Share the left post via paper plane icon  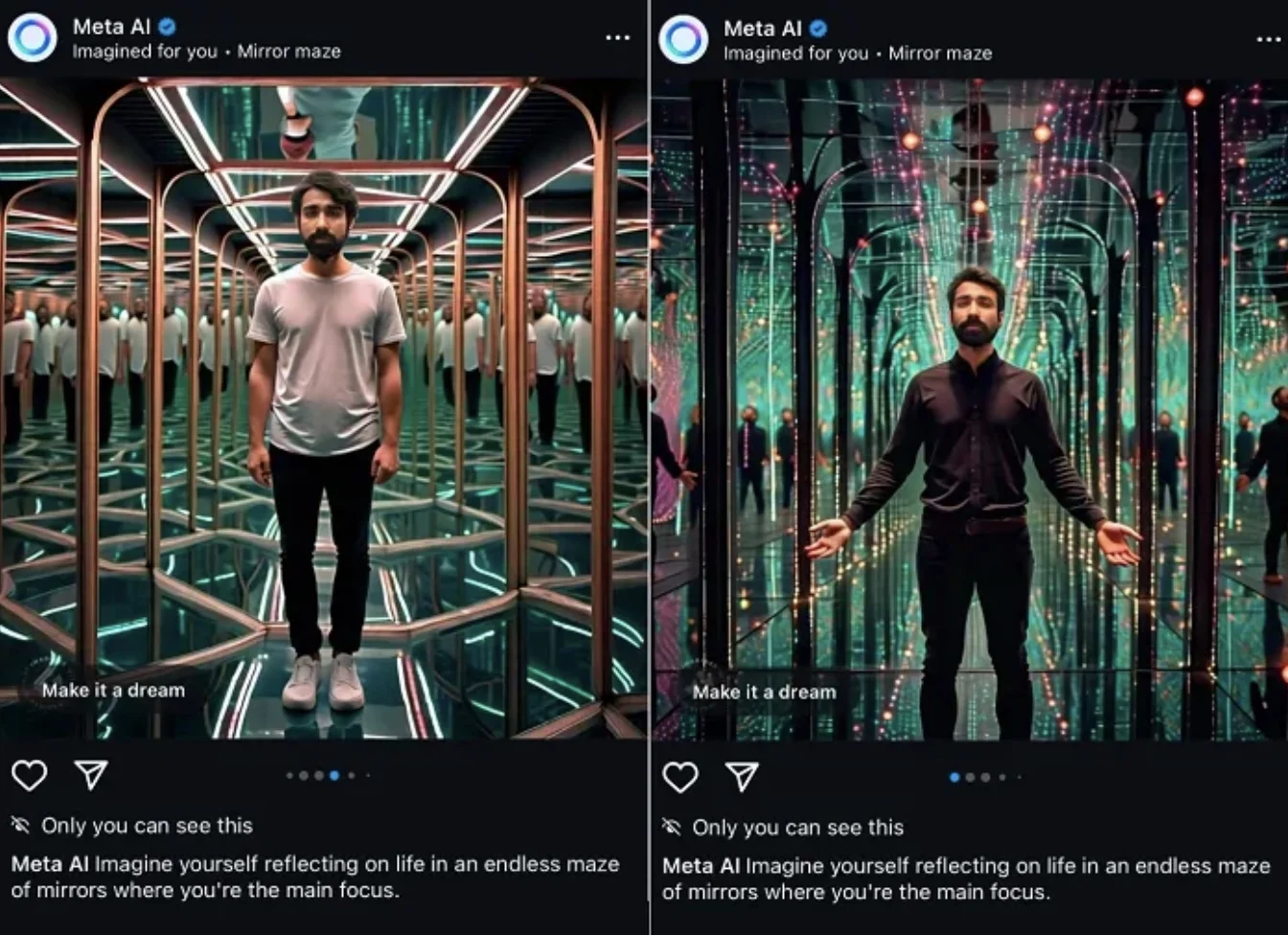point(91,775)
